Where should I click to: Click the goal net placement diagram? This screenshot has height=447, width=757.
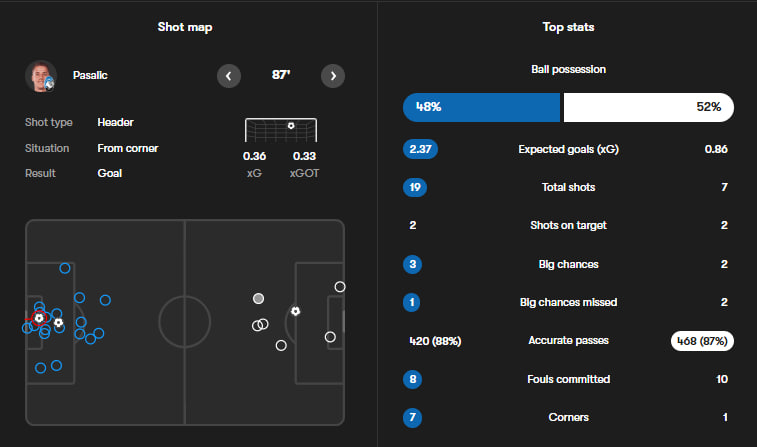pyautogui.click(x=281, y=131)
